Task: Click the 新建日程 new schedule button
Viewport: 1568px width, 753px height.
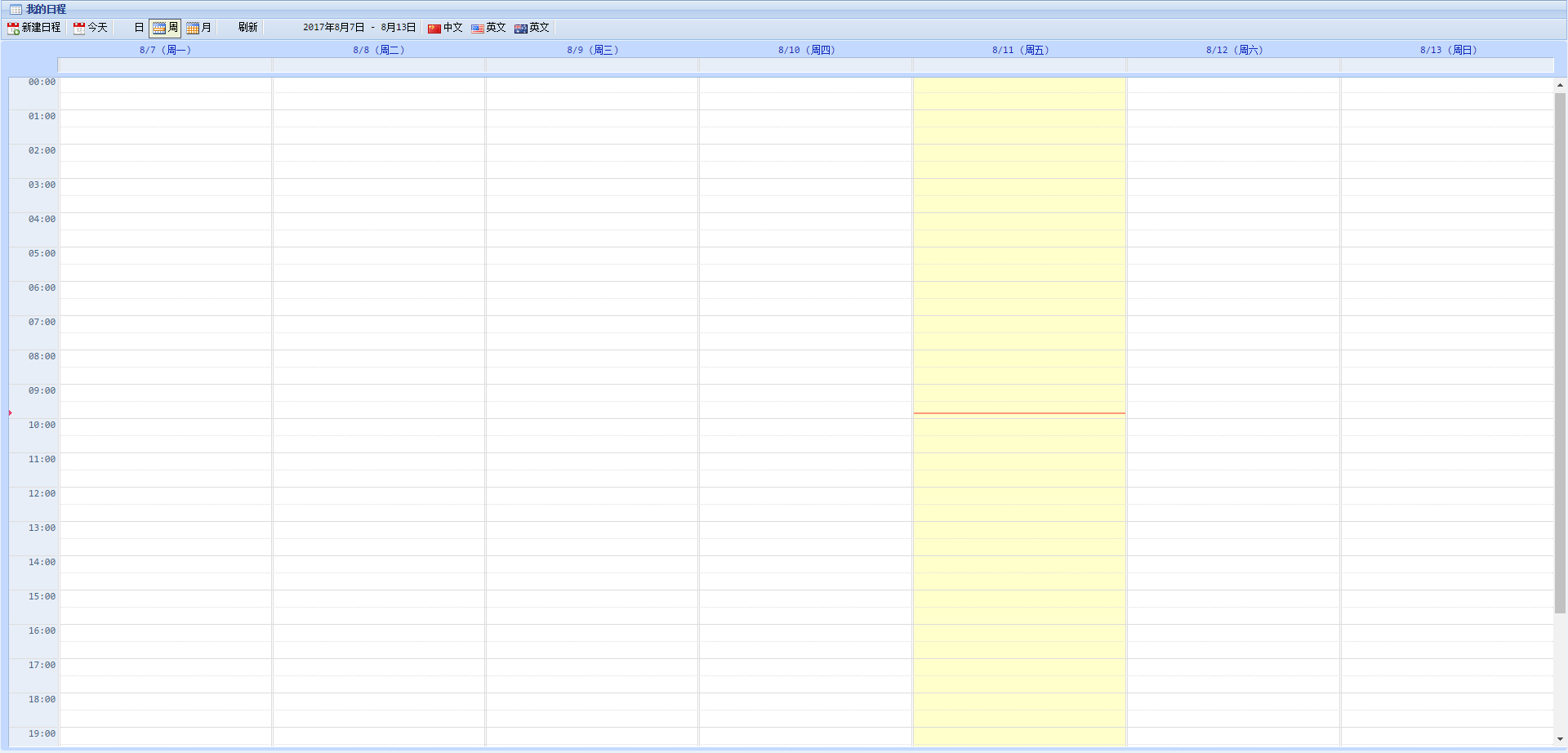Action: pyautogui.click(x=34, y=28)
